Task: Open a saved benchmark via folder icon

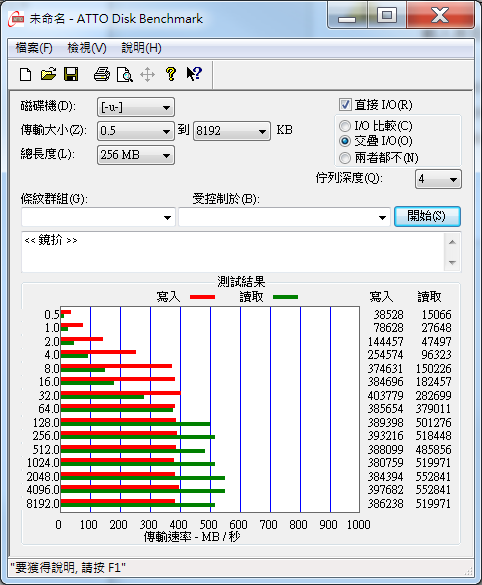Action: pos(48,74)
